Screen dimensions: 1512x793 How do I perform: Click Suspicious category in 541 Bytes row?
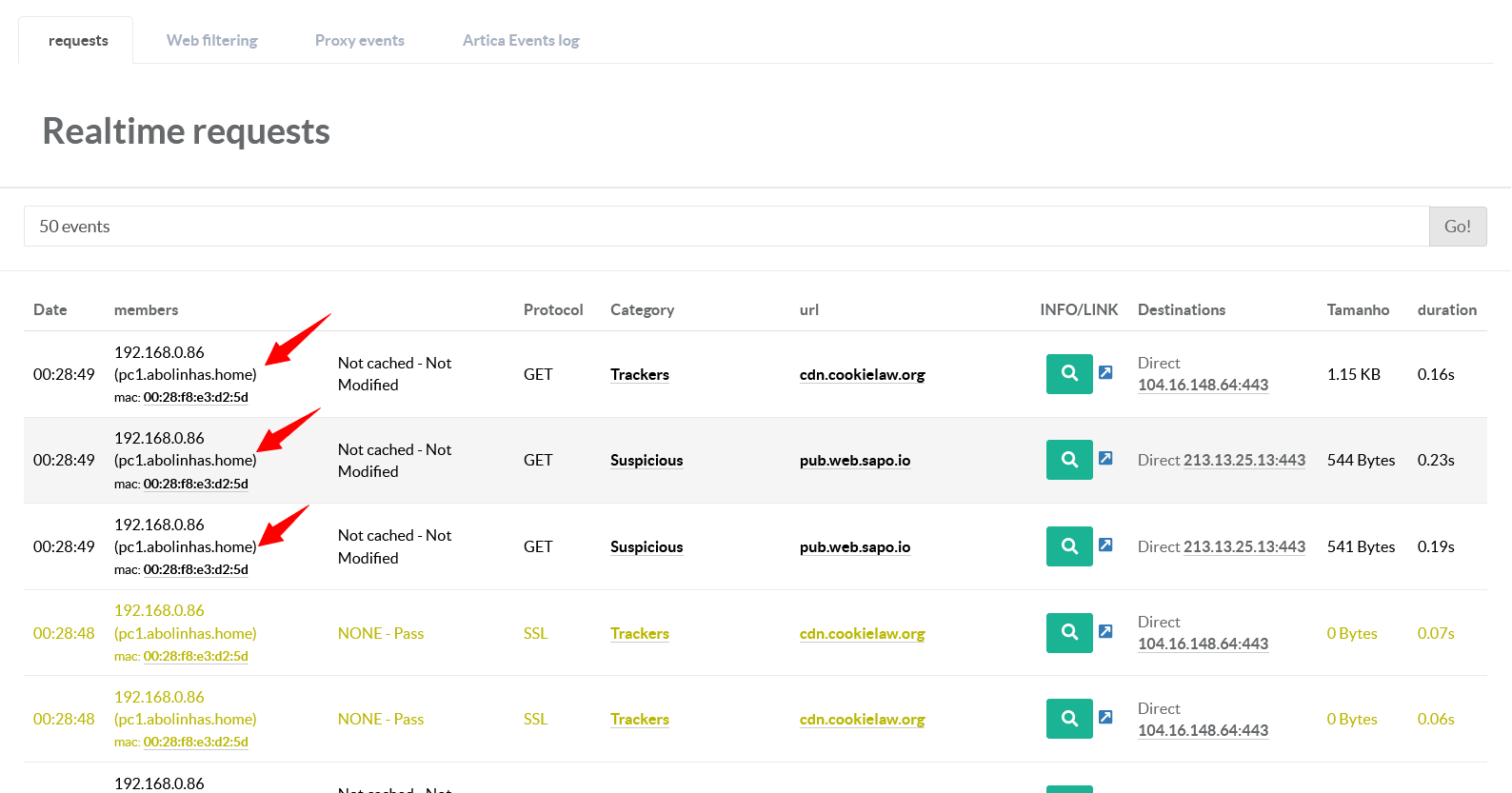click(646, 547)
